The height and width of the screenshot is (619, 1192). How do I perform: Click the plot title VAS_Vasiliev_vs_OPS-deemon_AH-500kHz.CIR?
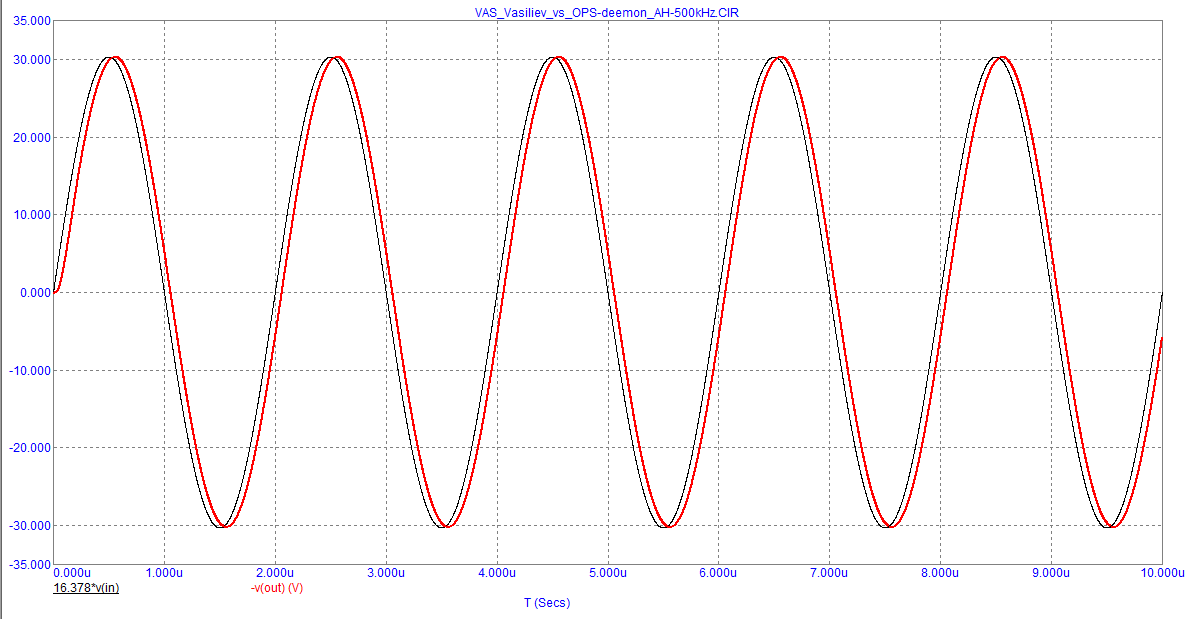[x=607, y=13]
